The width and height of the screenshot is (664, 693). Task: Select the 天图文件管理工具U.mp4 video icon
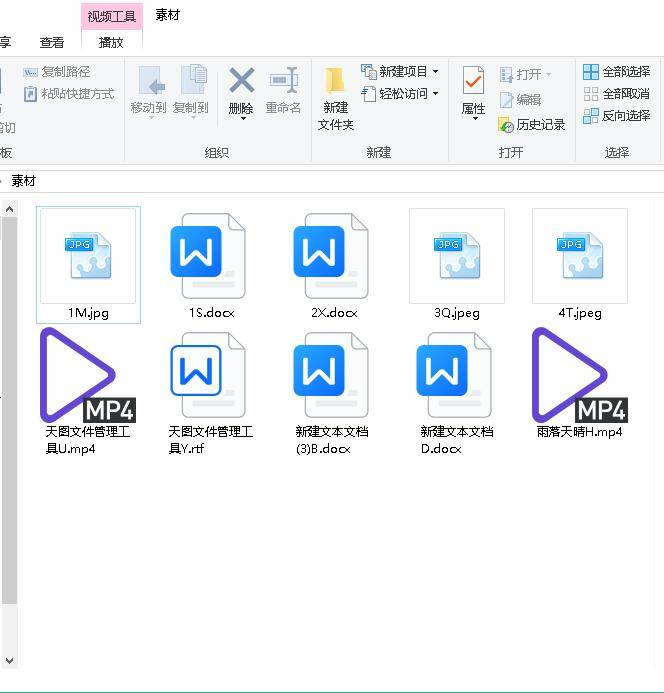coord(88,375)
